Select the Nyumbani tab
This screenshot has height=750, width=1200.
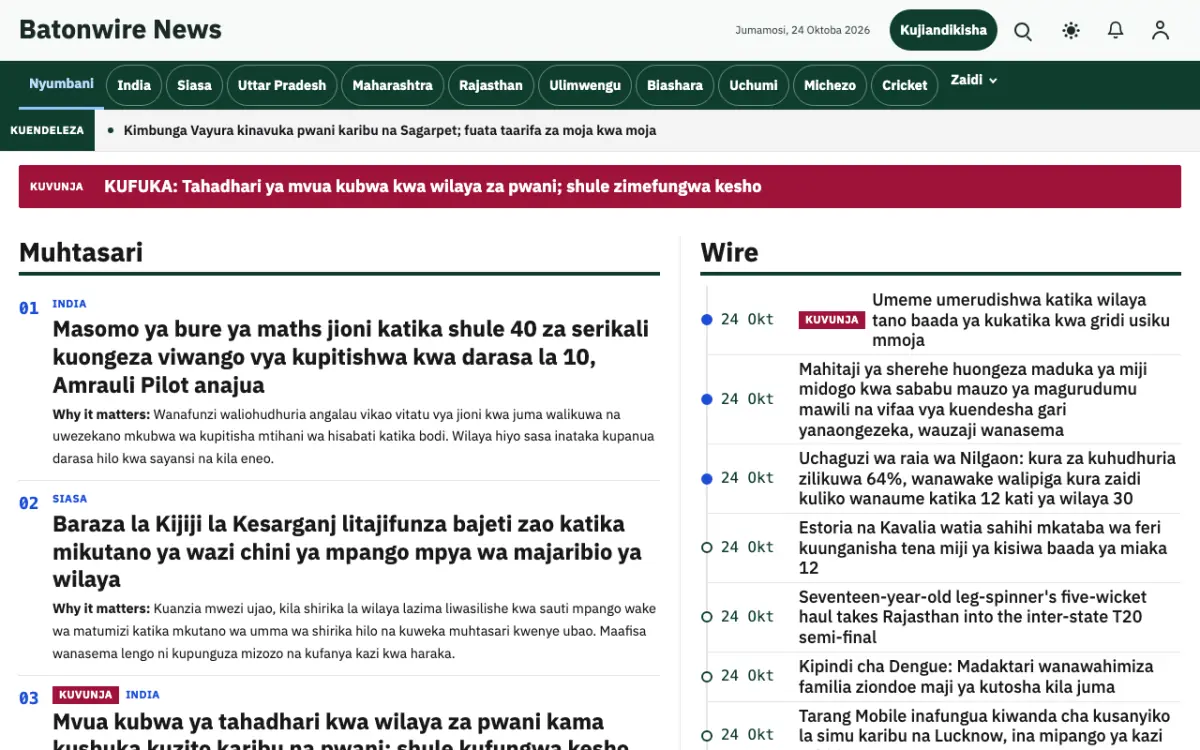click(x=61, y=84)
